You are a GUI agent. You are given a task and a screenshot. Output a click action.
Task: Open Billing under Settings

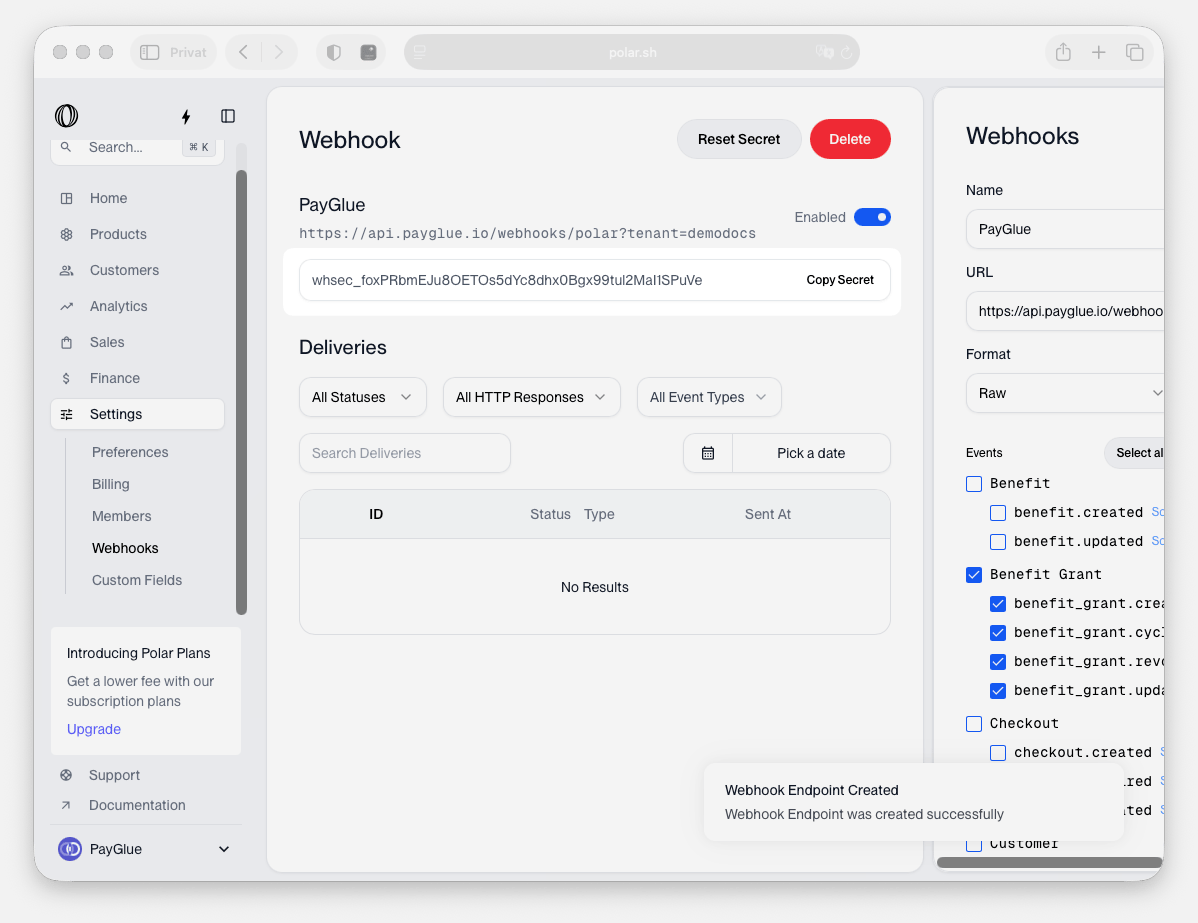click(111, 484)
